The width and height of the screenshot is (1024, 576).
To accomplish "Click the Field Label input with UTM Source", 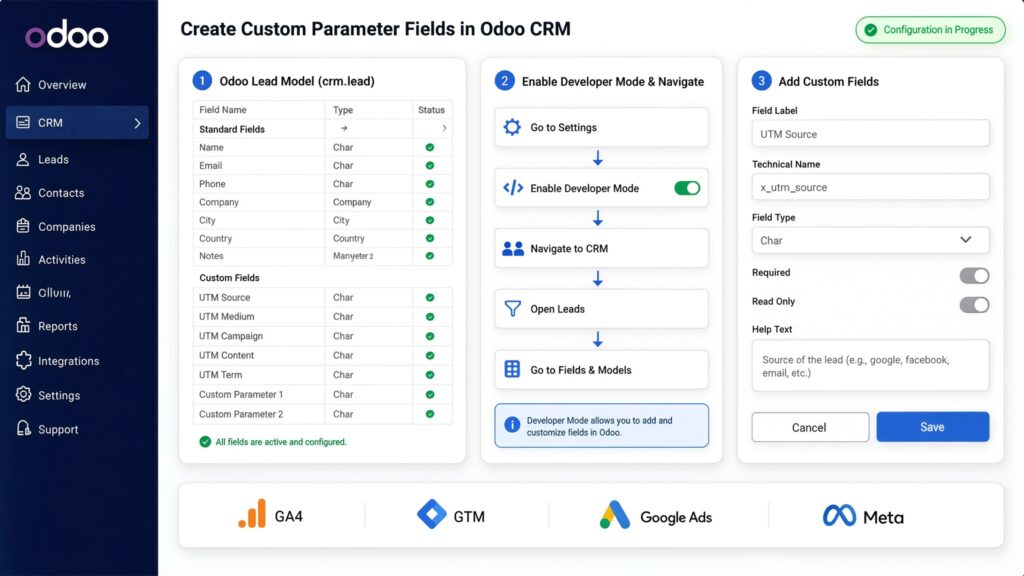I will (x=870, y=134).
